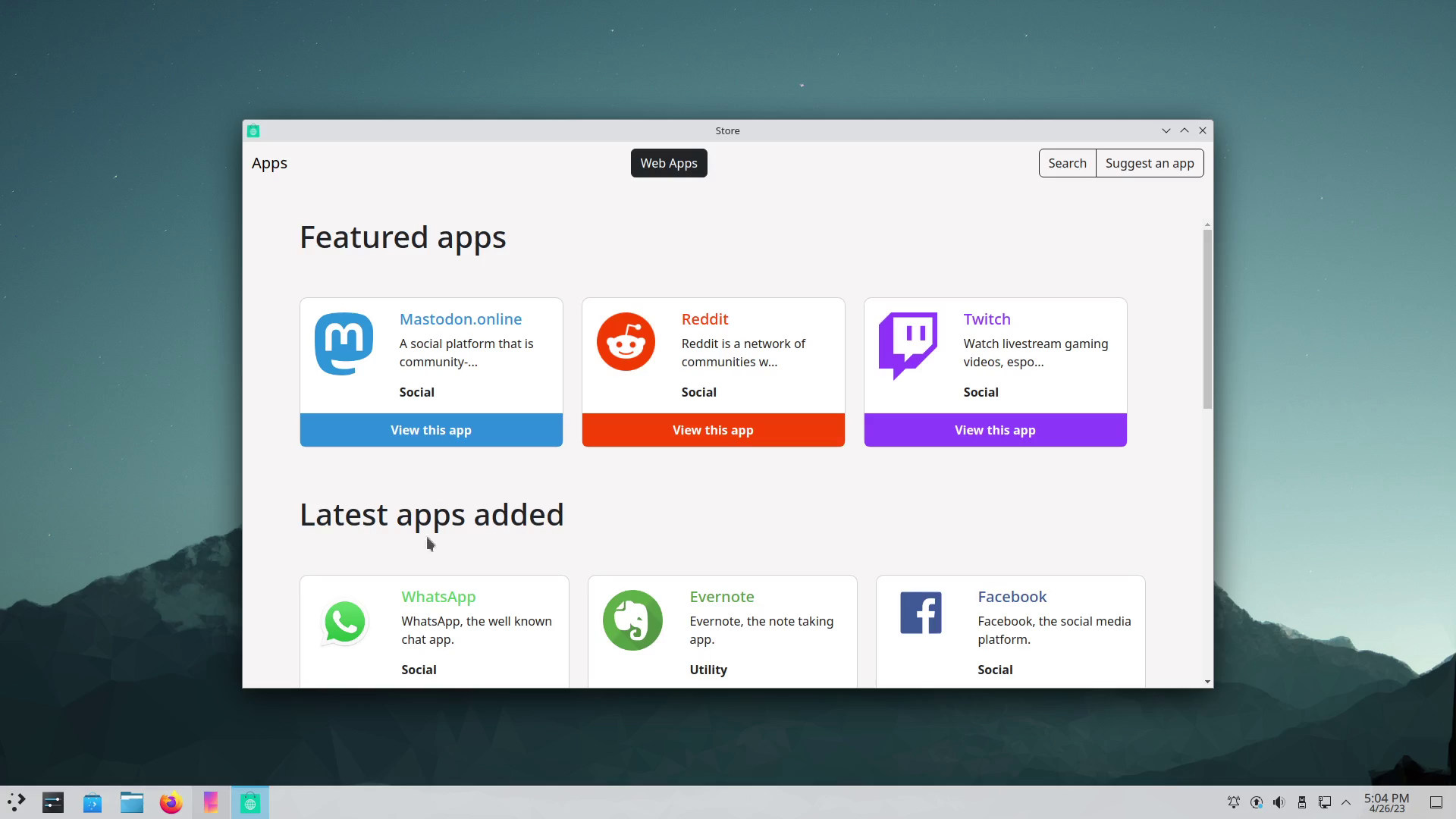
Task: Click the WhatsApp logo icon
Action: pos(344,623)
